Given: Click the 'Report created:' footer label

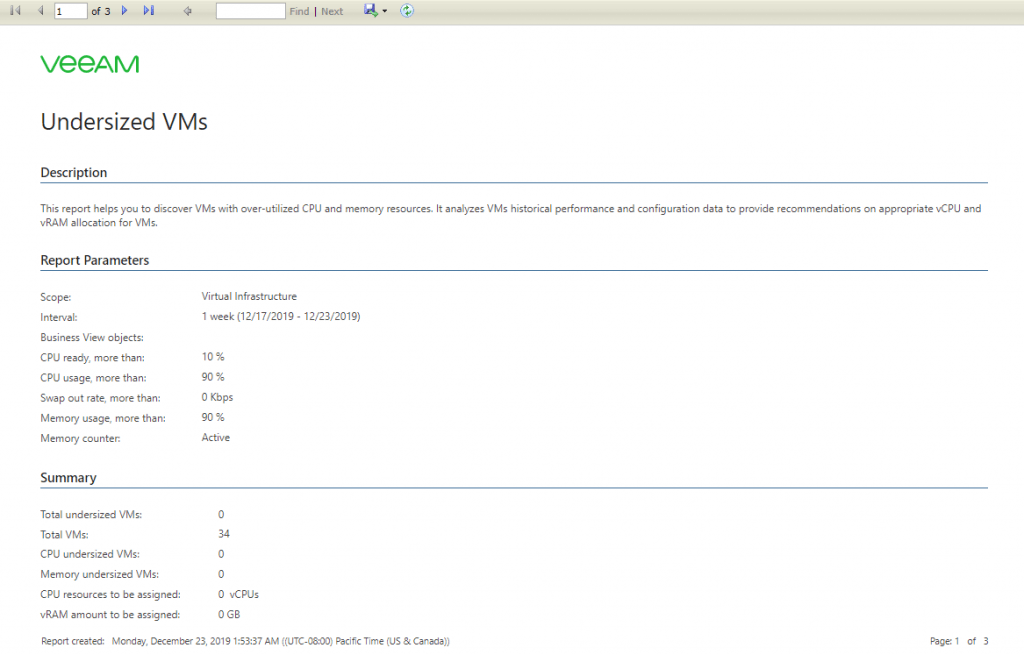Looking at the screenshot, I should pyautogui.click(x=72, y=641).
